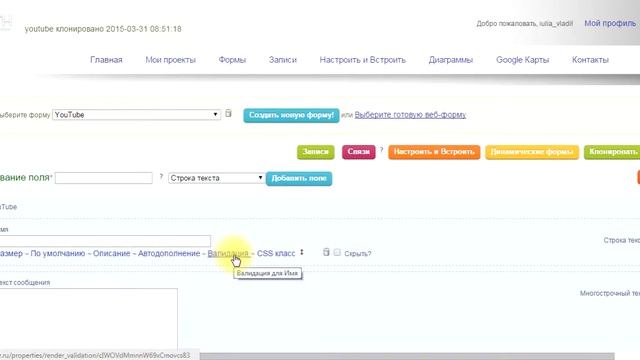This screenshot has width=640, height=360.
Task: Click the Добавить поле button
Action: coord(299,178)
